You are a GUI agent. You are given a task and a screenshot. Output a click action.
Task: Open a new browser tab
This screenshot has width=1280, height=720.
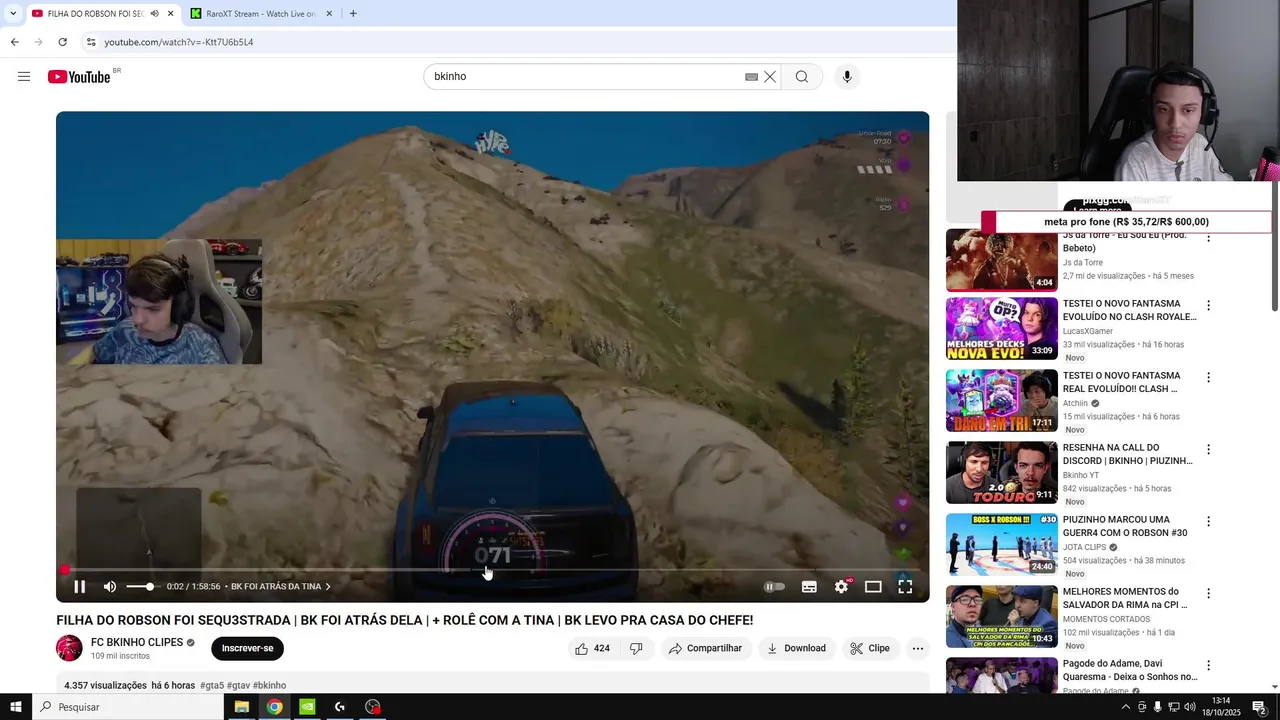coord(353,14)
